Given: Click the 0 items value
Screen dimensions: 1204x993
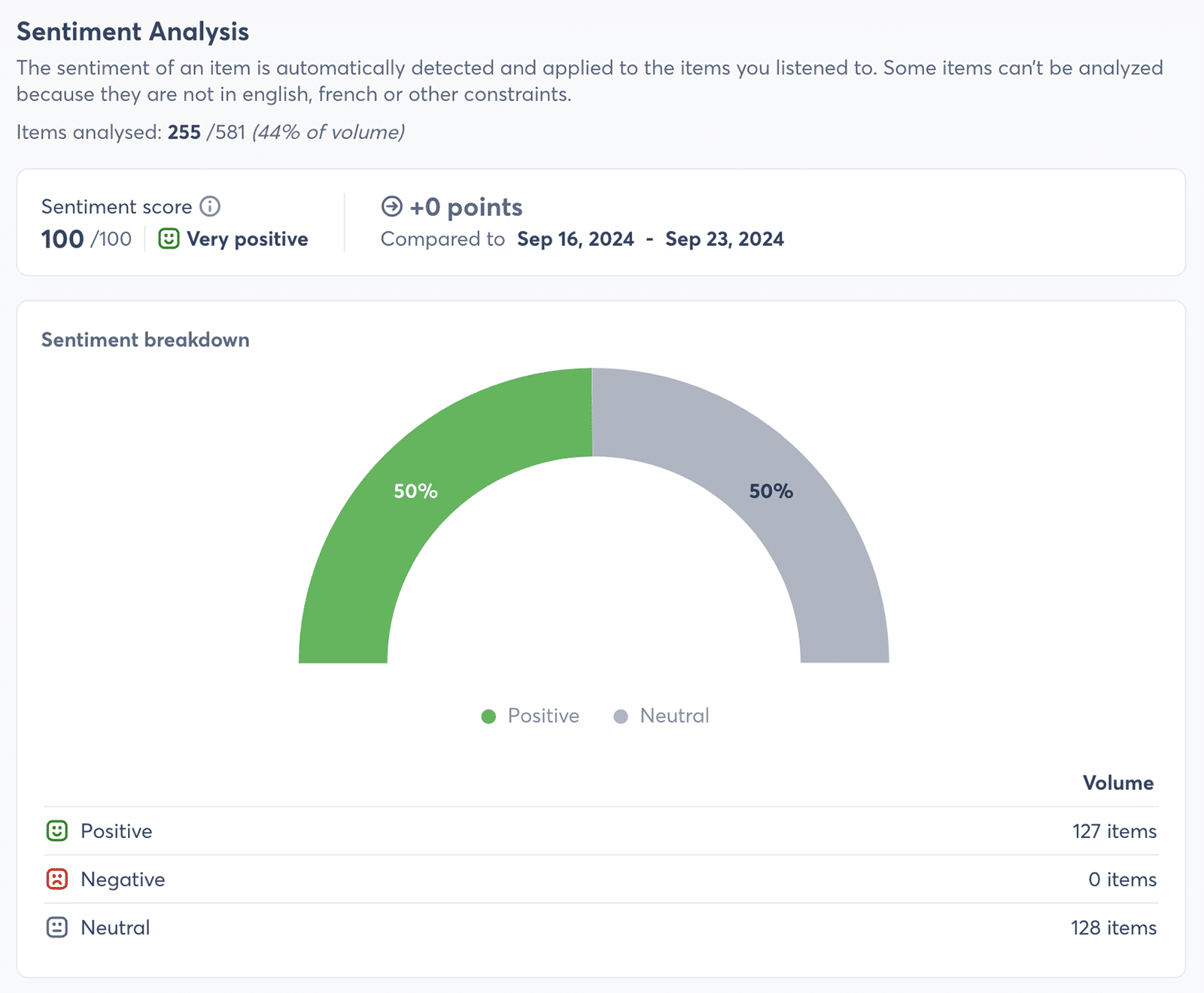Looking at the screenshot, I should (x=1123, y=879).
